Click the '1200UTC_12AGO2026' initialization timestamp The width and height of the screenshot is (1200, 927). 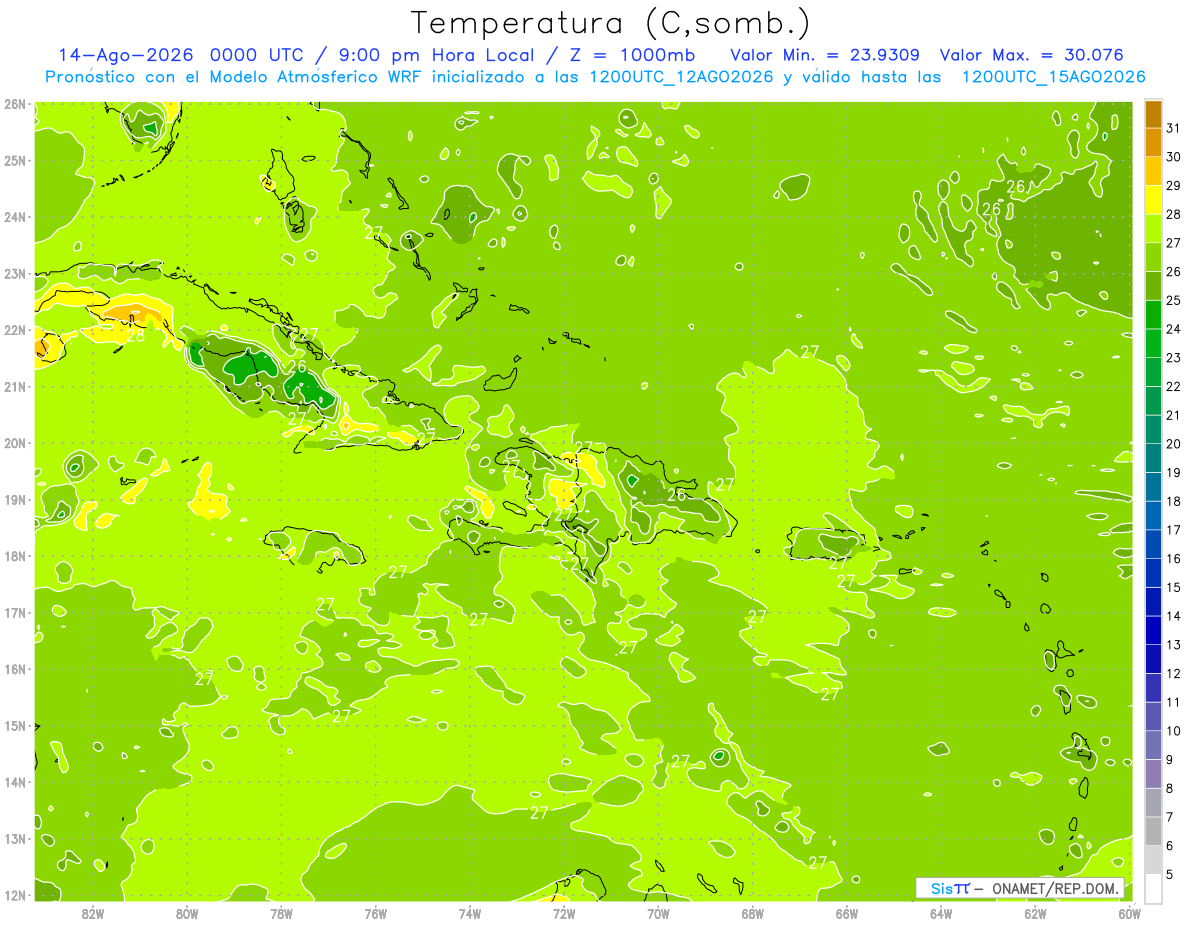(x=680, y=77)
